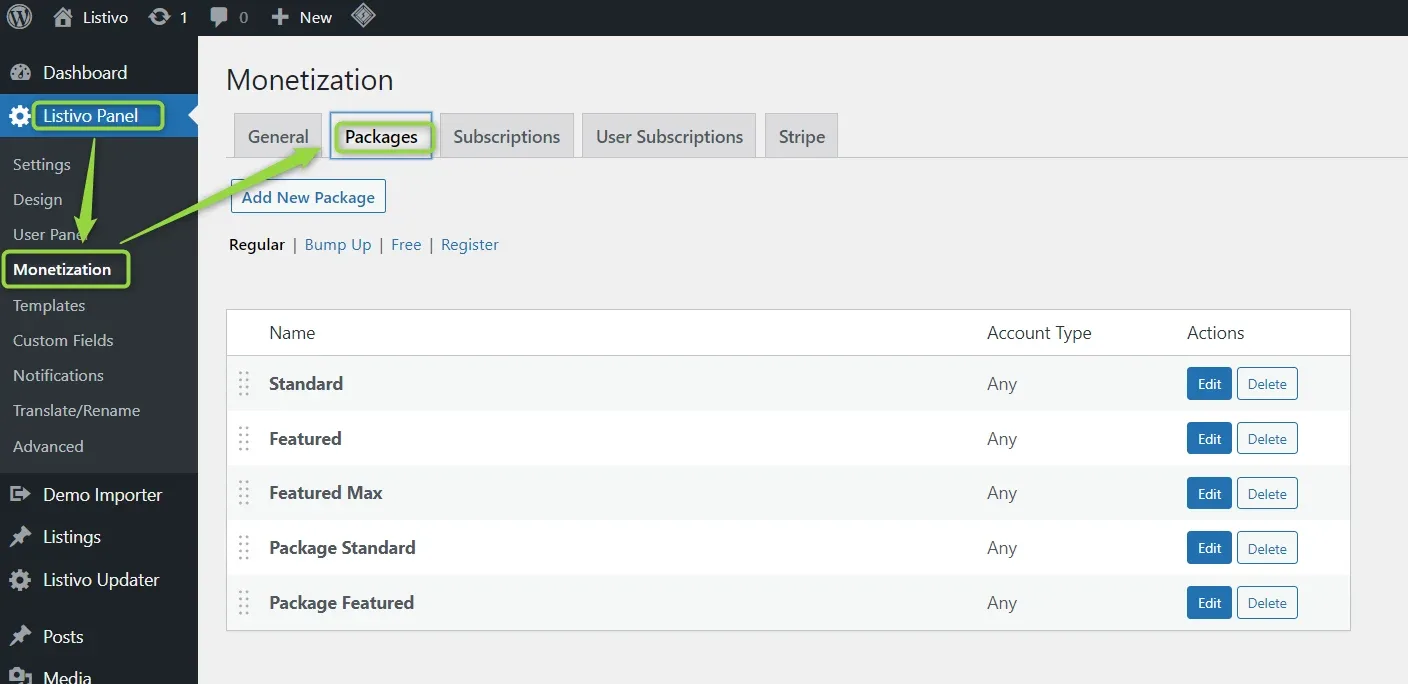Screen dimensions: 1408x684
Task: Click drag handle beside Featured row
Action: (x=244, y=438)
